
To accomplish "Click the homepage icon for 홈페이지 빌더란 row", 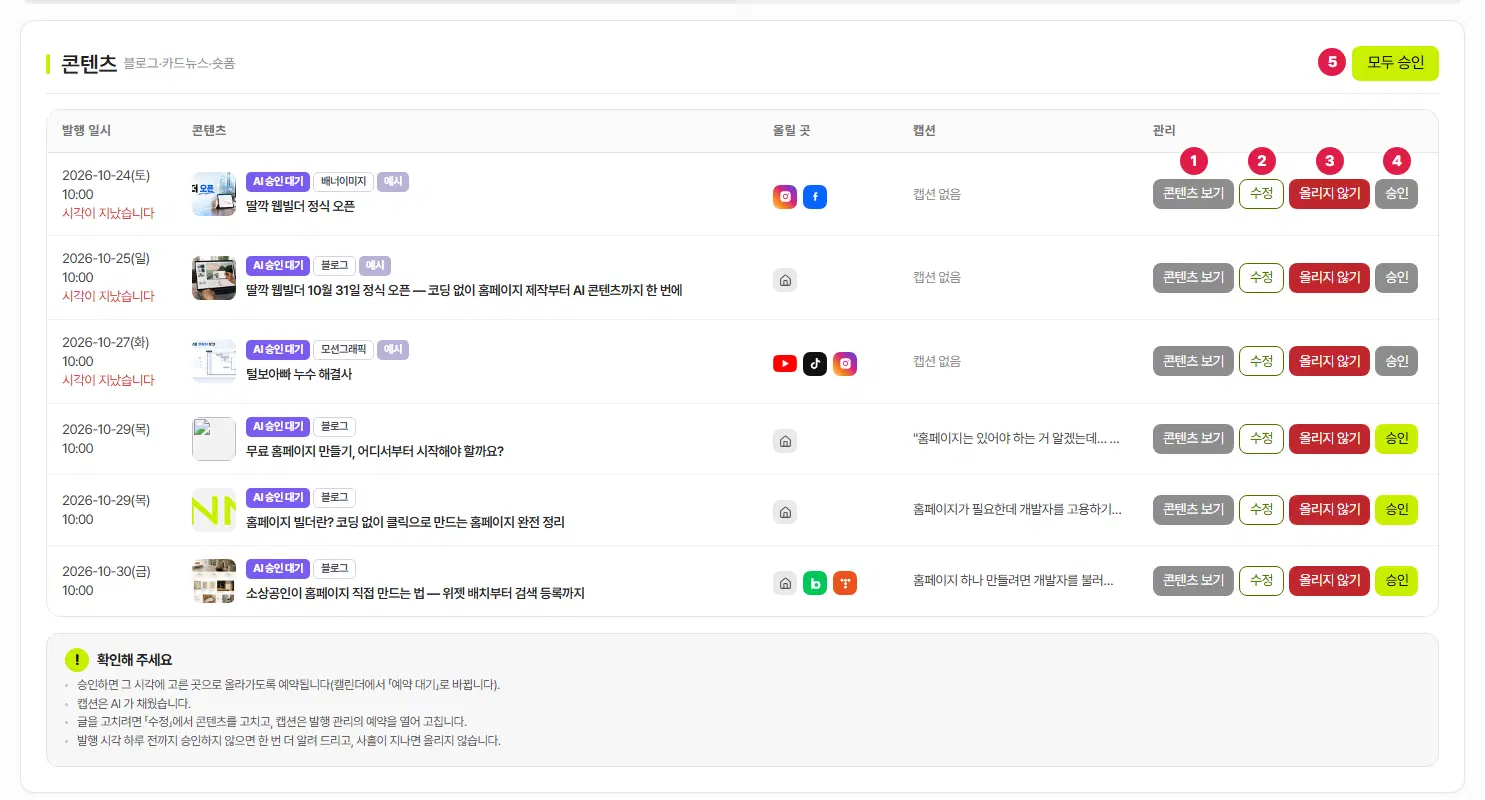I will coord(785,512).
